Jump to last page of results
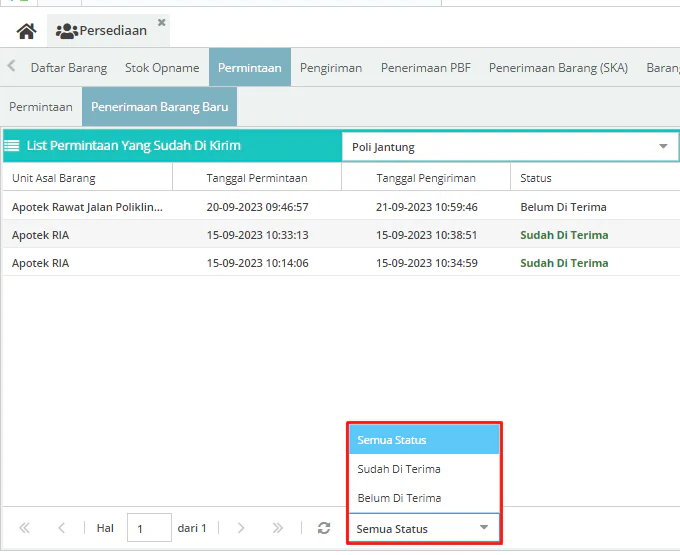 (278, 528)
